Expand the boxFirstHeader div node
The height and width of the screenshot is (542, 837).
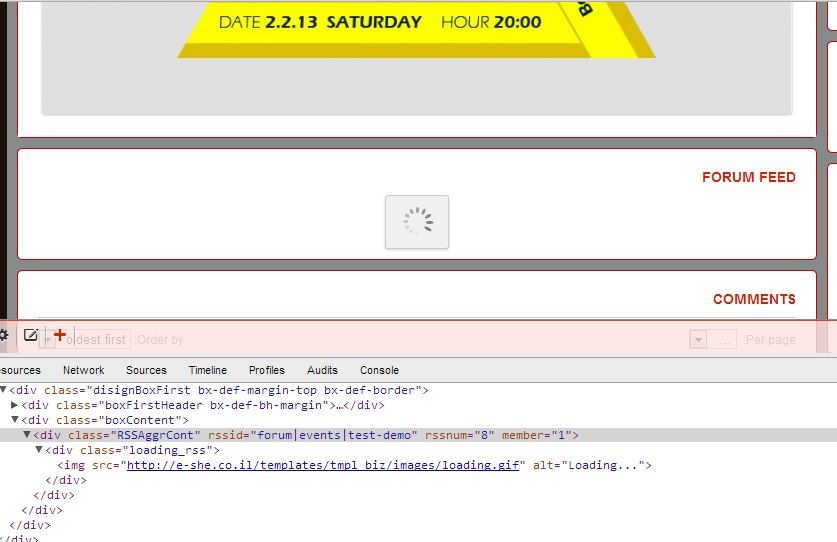pyautogui.click(x=14, y=405)
